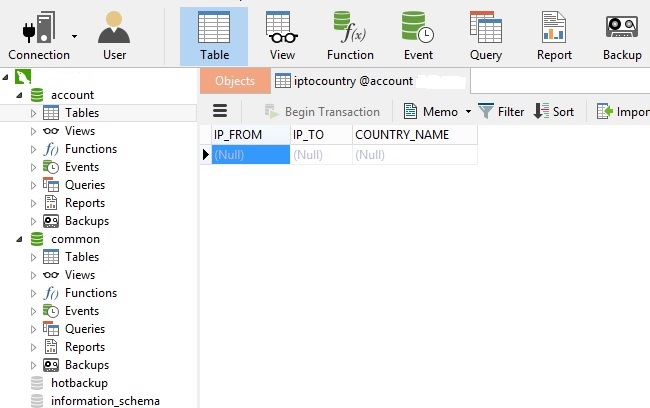Open the Connection toolbar button
The width and height of the screenshot is (650, 408).
click(39, 36)
